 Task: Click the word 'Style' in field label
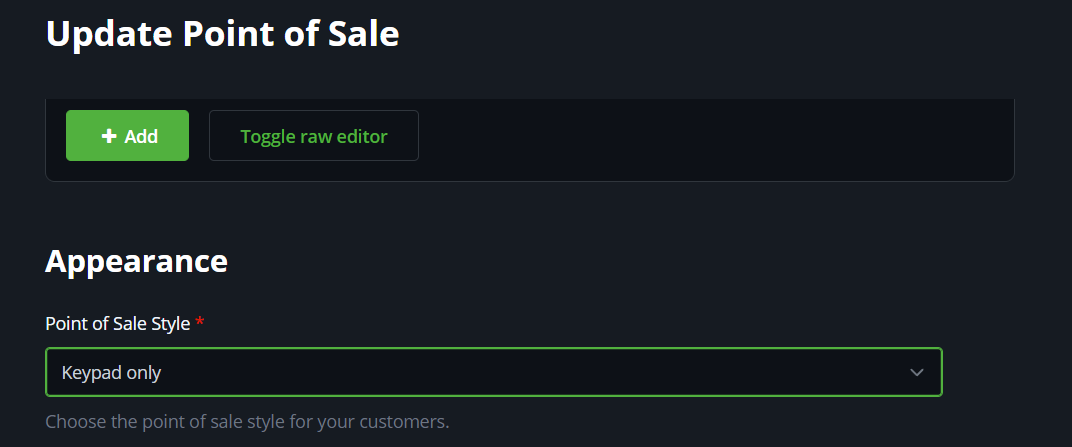[x=168, y=323]
